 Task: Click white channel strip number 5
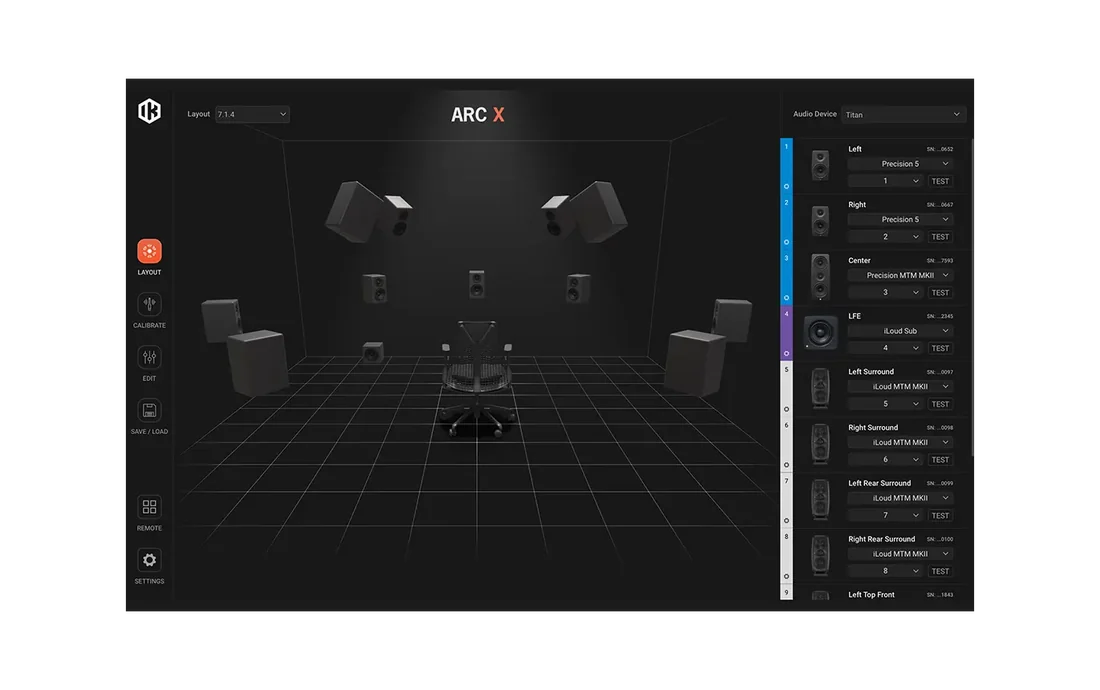point(786,388)
